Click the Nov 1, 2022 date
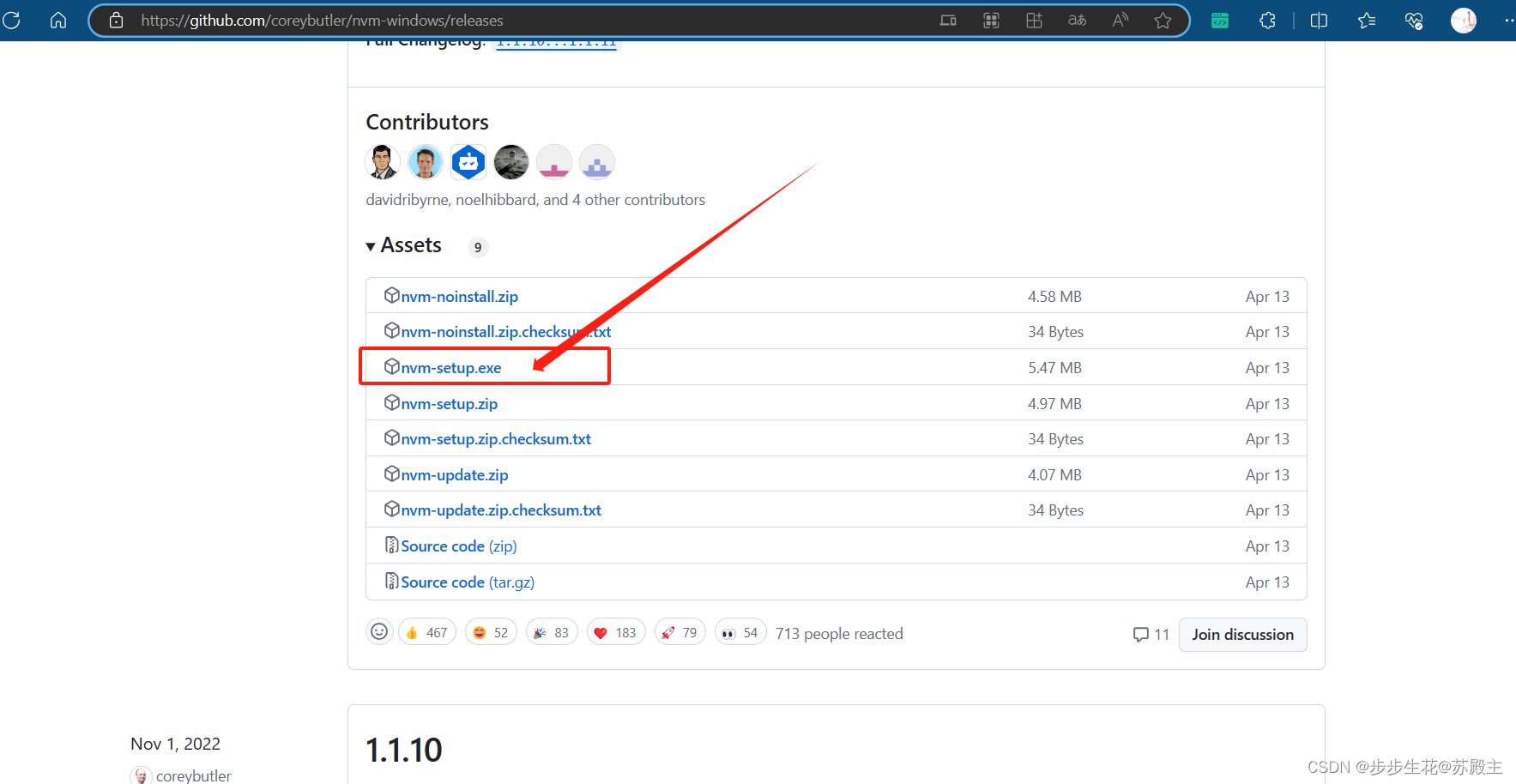Viewport: 1516px width, 784px height. tap(175, 744)
